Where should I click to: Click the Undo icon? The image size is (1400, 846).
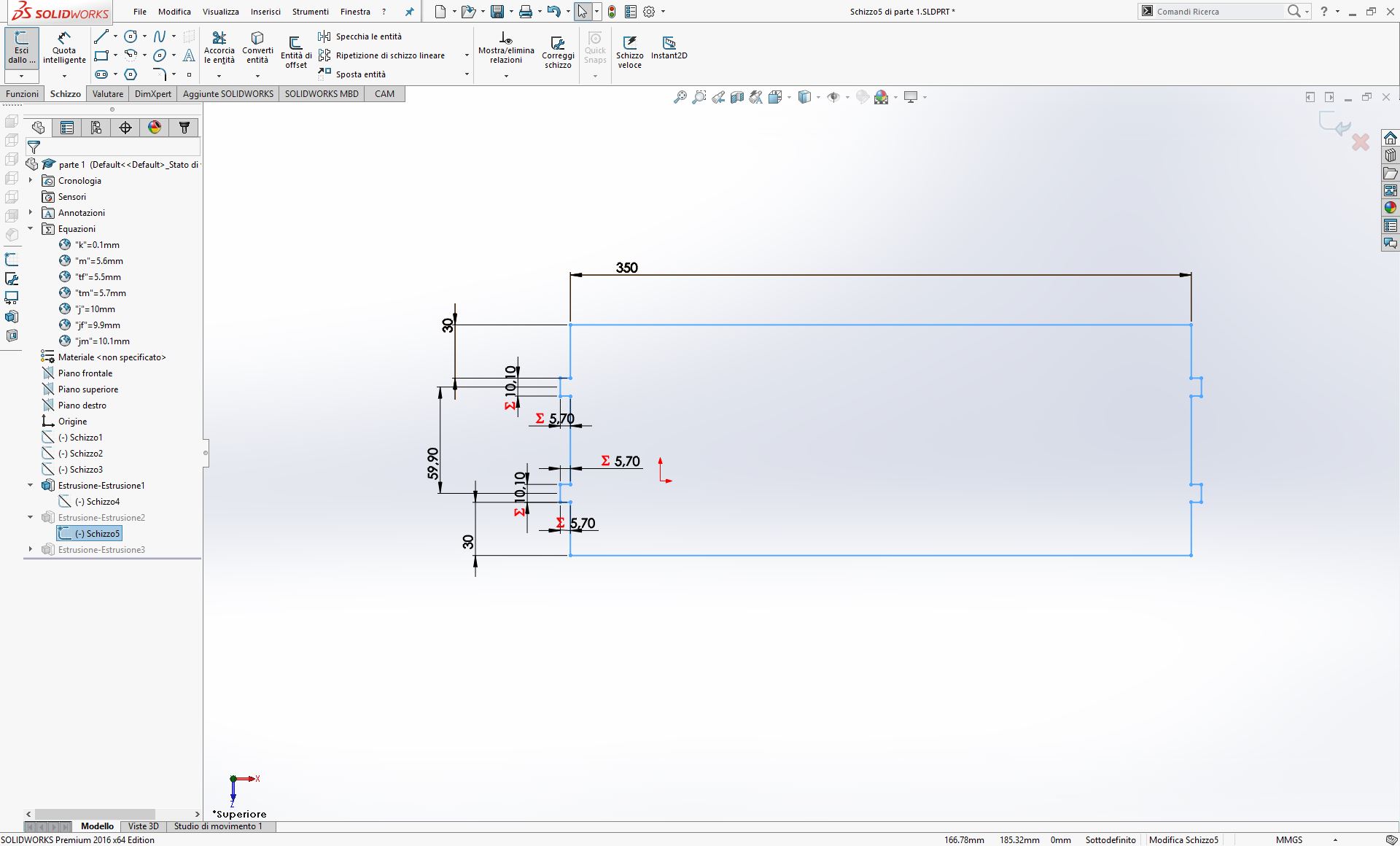point(553,12)
